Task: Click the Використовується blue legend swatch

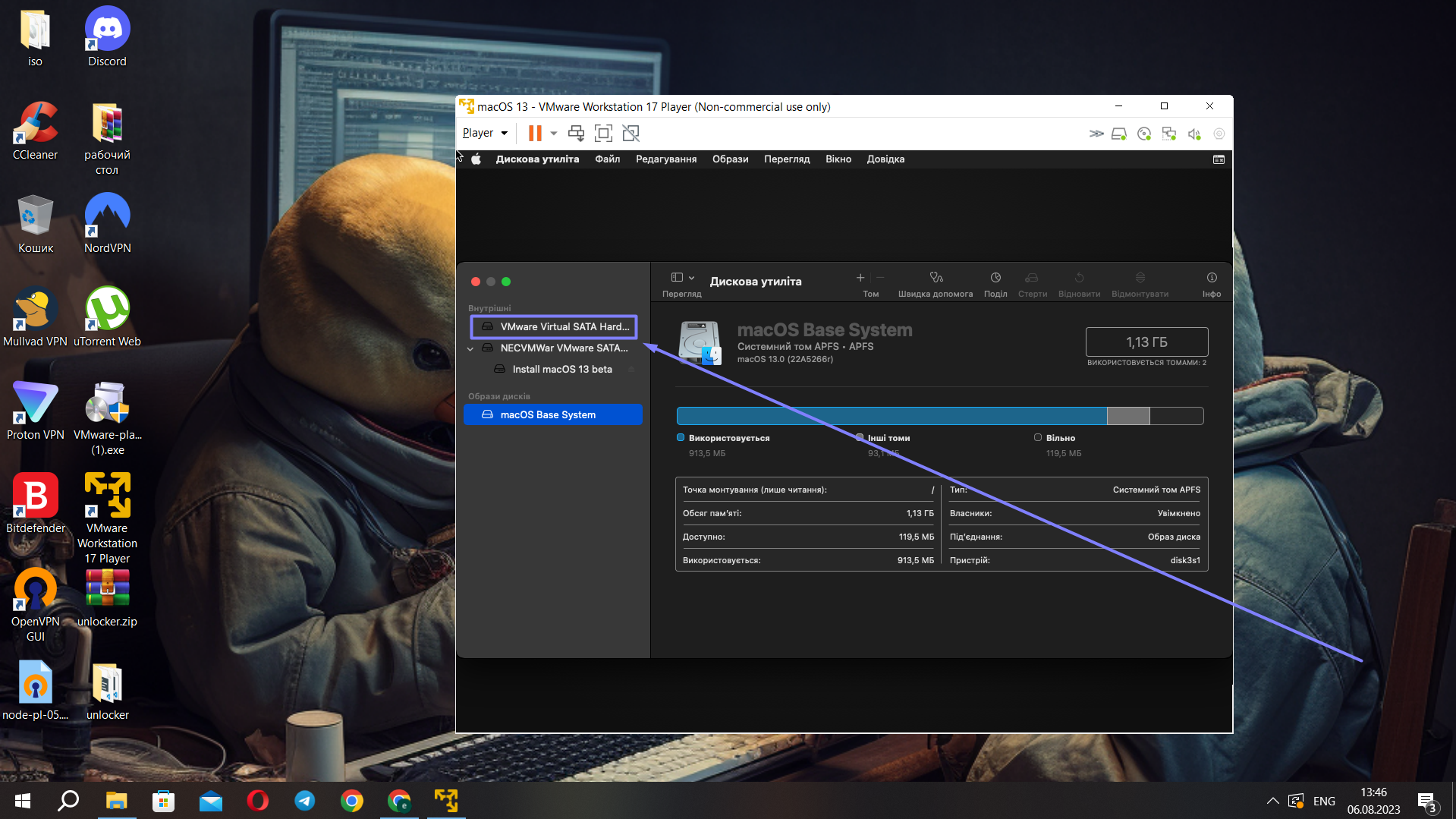Action: (681, 437)
